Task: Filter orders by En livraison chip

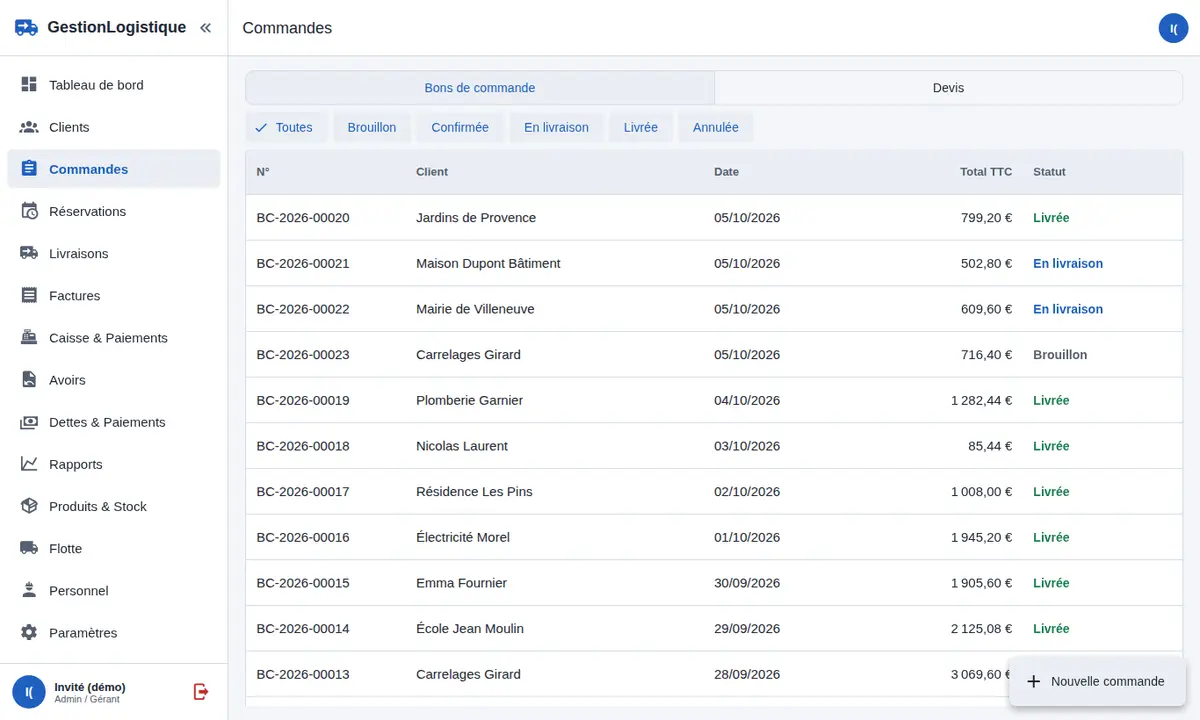Action: pyautogui.click(x=556, y=127)
